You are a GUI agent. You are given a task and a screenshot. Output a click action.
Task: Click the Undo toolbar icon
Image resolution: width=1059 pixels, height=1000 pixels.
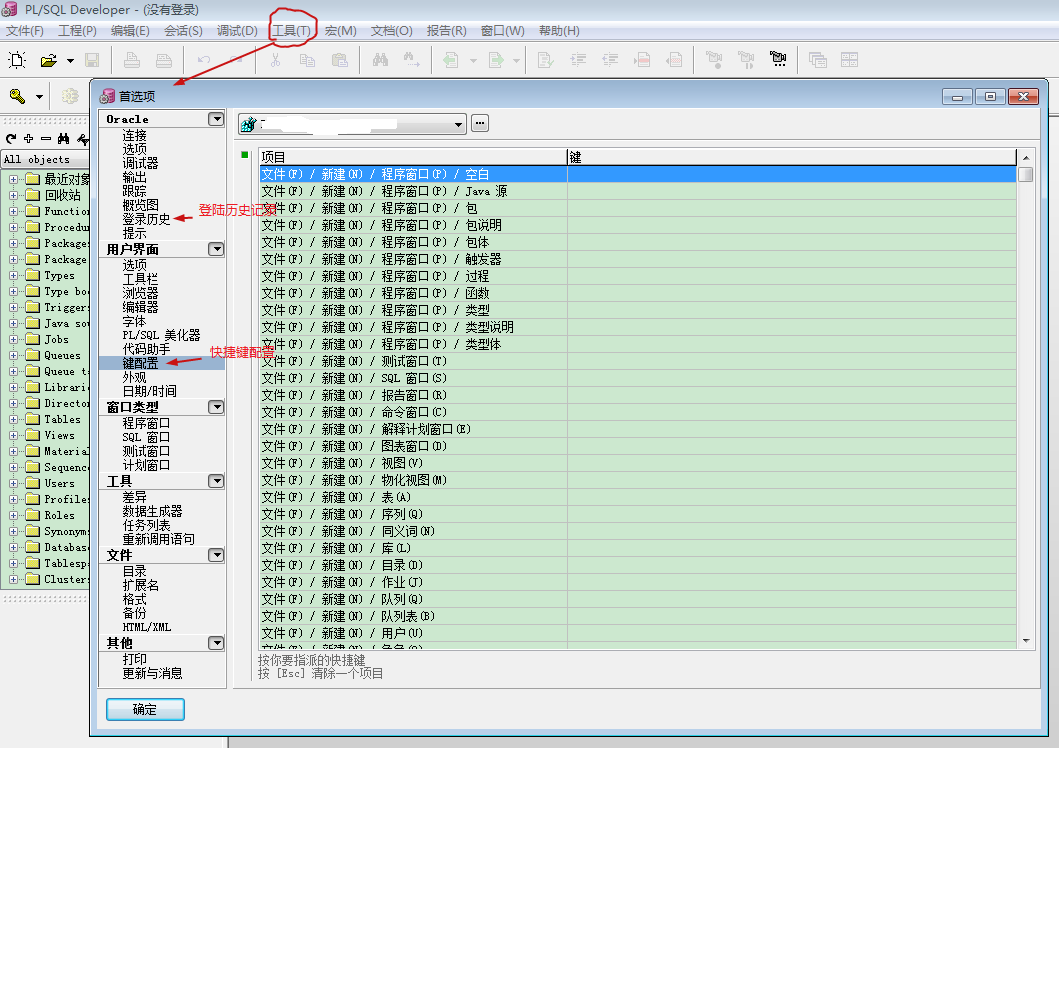pyautogui.click(x=203, y=60)
